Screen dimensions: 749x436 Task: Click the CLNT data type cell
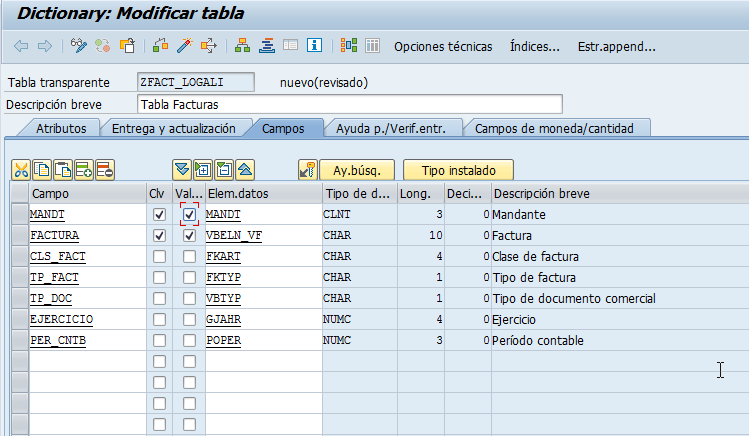360,214
